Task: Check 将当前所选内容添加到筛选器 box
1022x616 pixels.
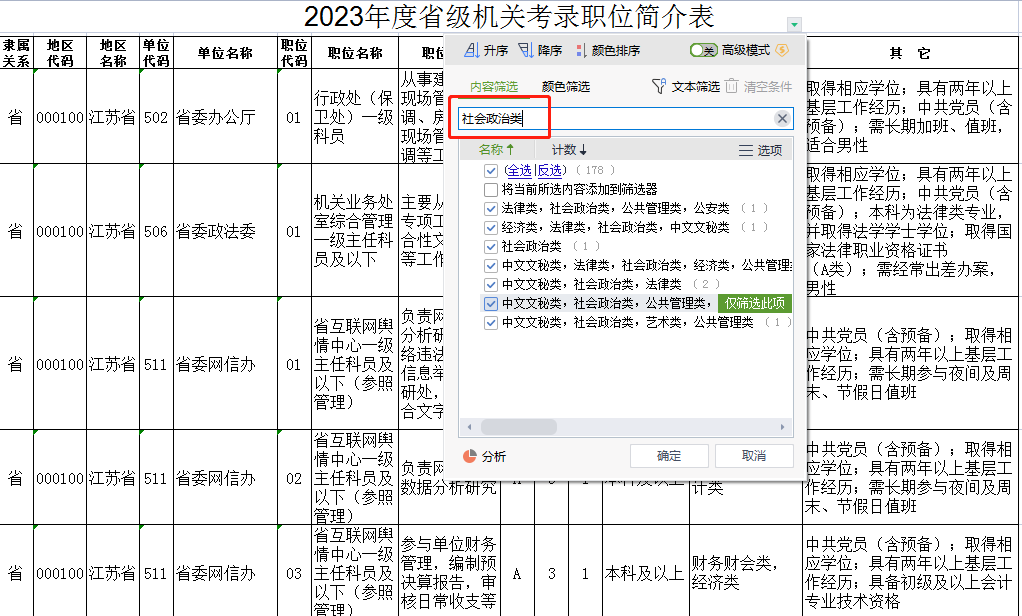Action: tap(491, 190)
